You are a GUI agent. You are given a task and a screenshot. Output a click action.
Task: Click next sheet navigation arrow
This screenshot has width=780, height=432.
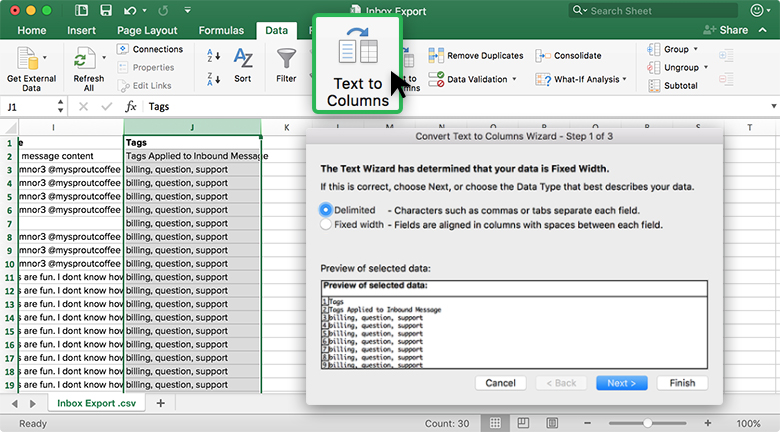[33, 403]
